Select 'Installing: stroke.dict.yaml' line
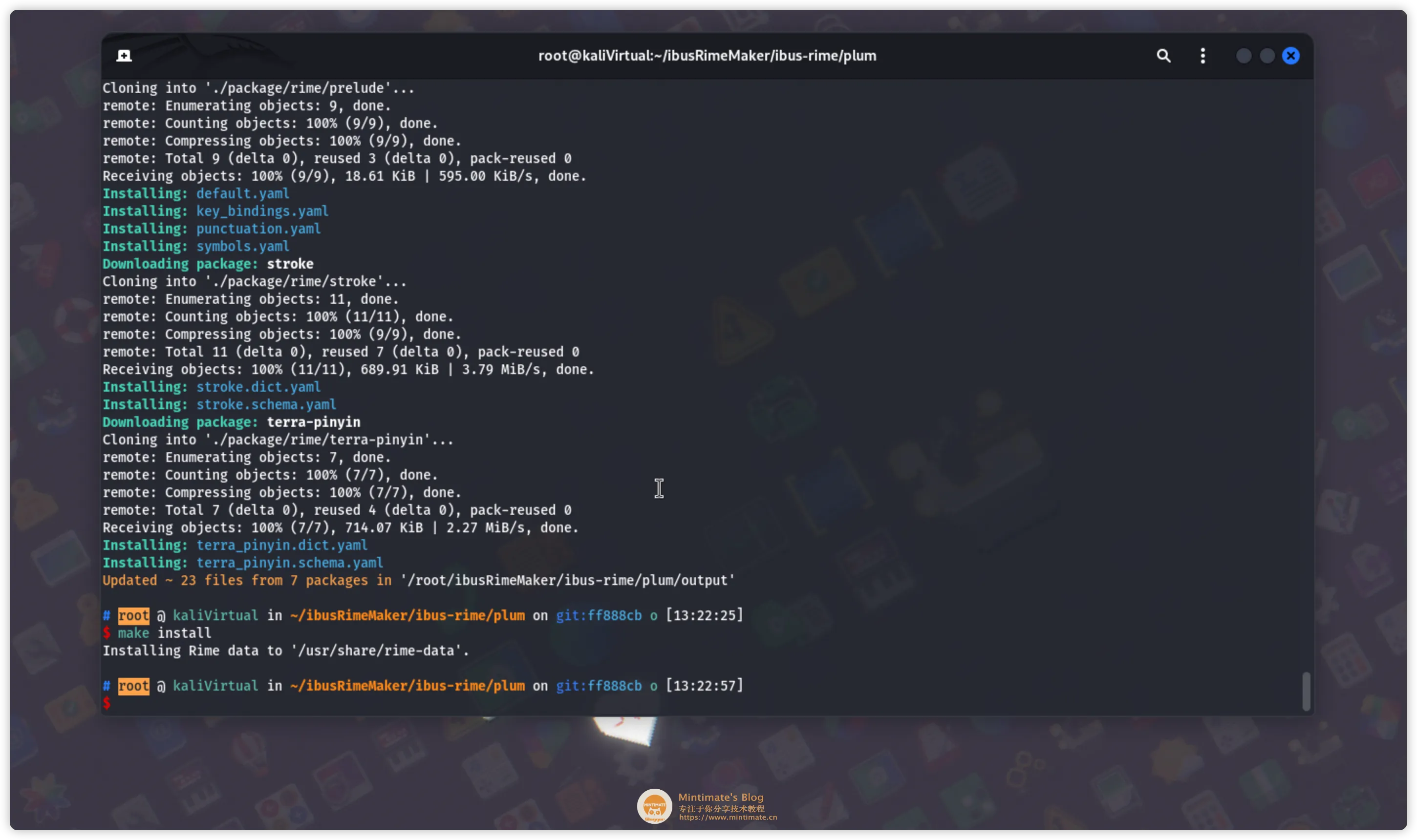This screenshot has width=1417, height=840. click(x=211, y=387)
